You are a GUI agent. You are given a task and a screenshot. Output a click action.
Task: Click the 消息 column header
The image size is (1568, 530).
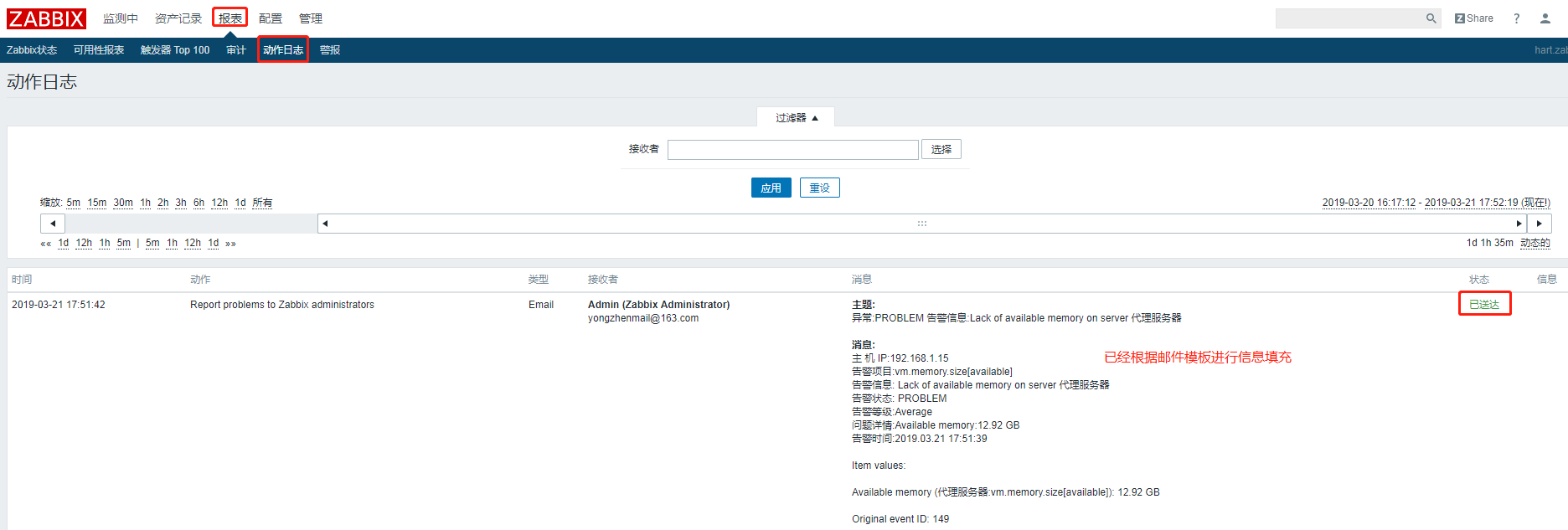coord(862,280)
